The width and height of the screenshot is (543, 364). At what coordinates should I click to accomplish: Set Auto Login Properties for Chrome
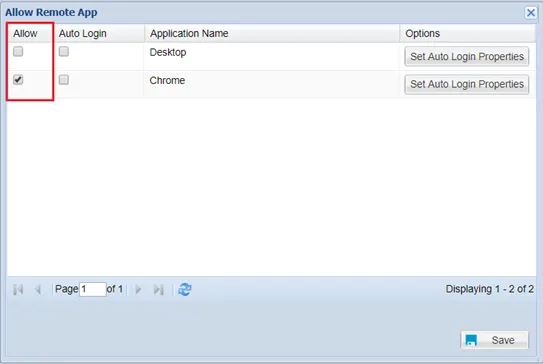466,84
